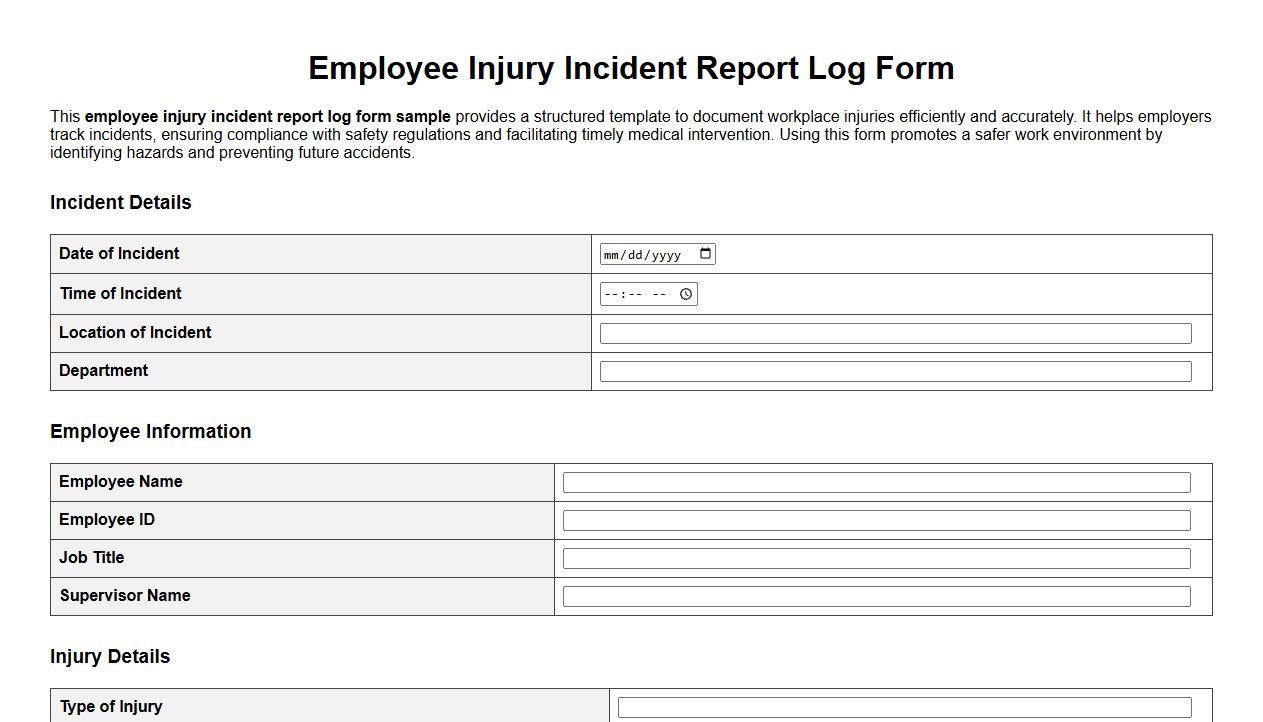Screen dimensions: 1263x722
Task: Click the Employee Name text field
Action: (x=876, y=481)
